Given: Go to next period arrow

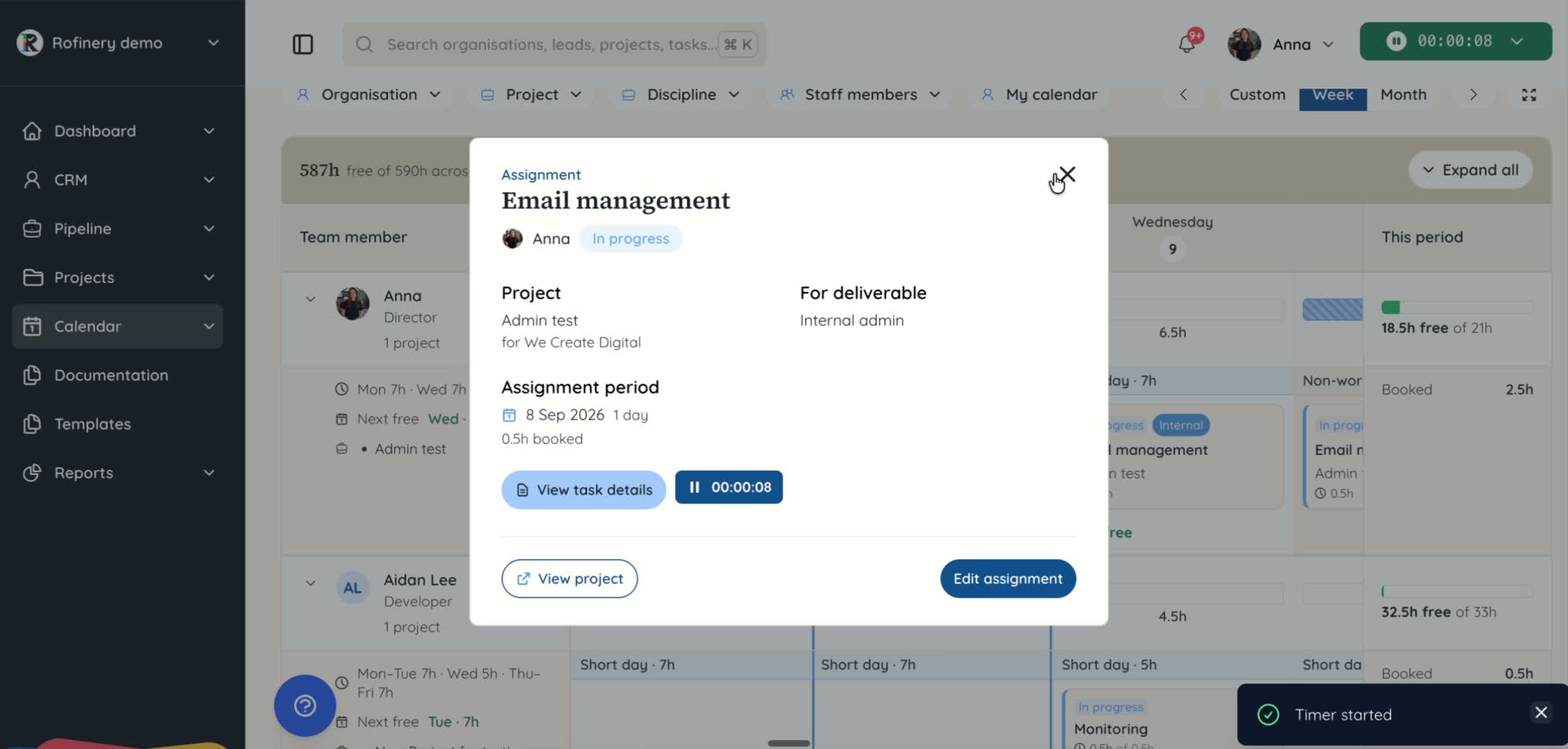Looking at the screenshot, I should click(1473, 95).
